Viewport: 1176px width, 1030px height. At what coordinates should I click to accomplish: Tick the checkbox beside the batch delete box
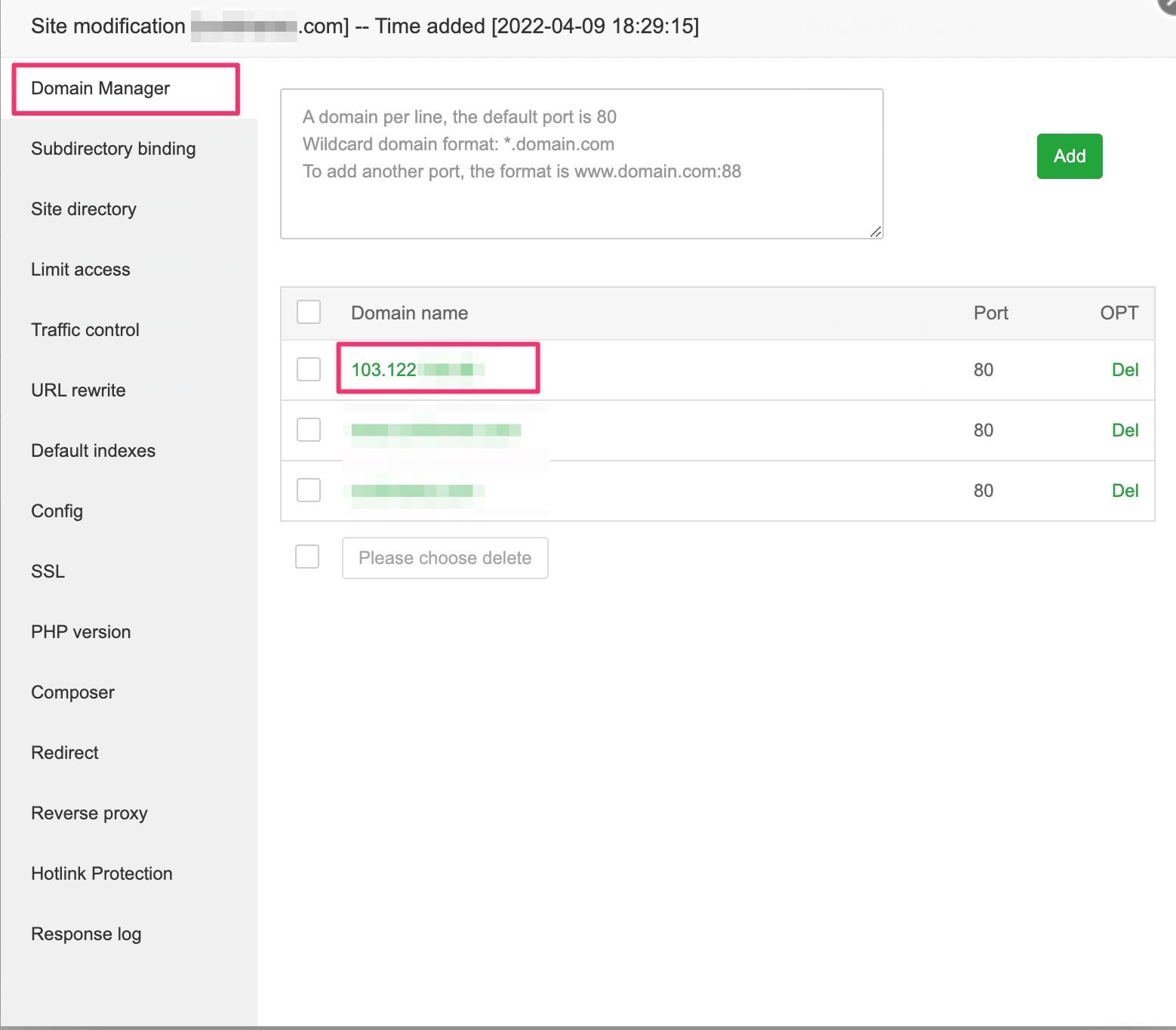pyautogui.click(x=307, y=557)
